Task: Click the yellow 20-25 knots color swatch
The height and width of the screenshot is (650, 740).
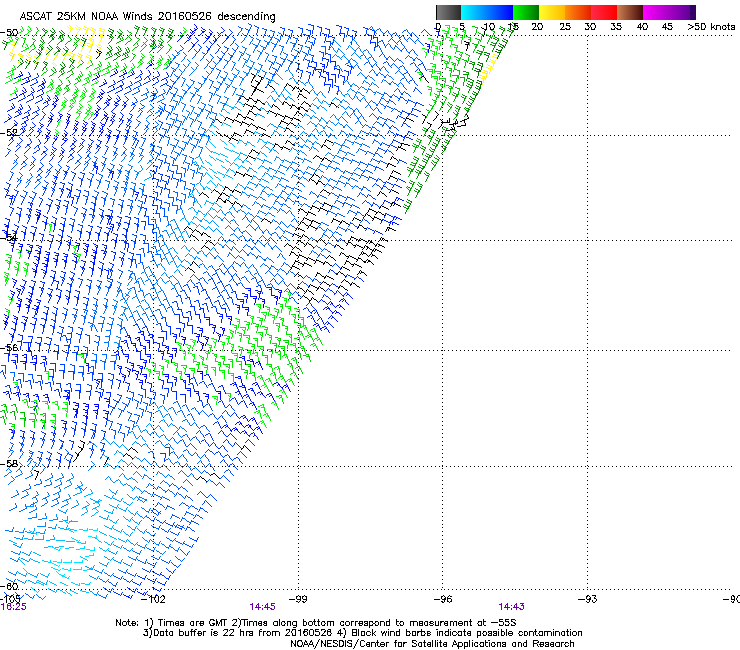Action: pyautogui.click(x=552, y=12)
